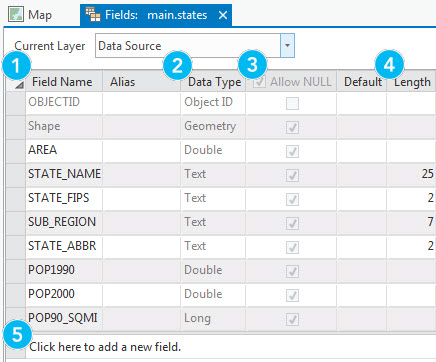This screenshot has height=362, width=436.
Task: Click the Data Source combo box
Action: coord(195,45)
